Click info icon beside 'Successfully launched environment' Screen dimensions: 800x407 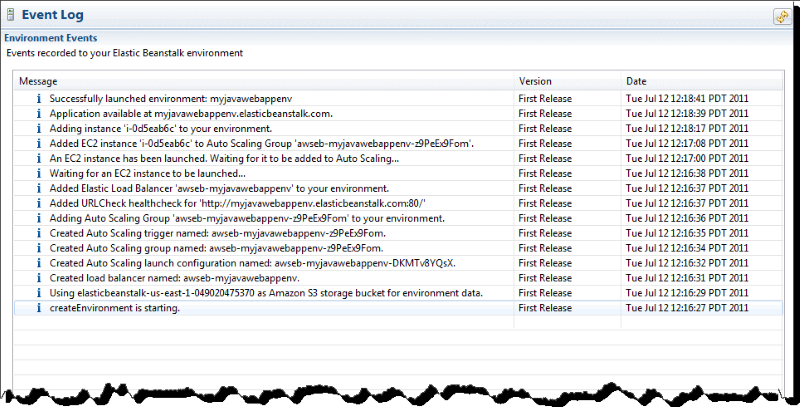[38, 99]
